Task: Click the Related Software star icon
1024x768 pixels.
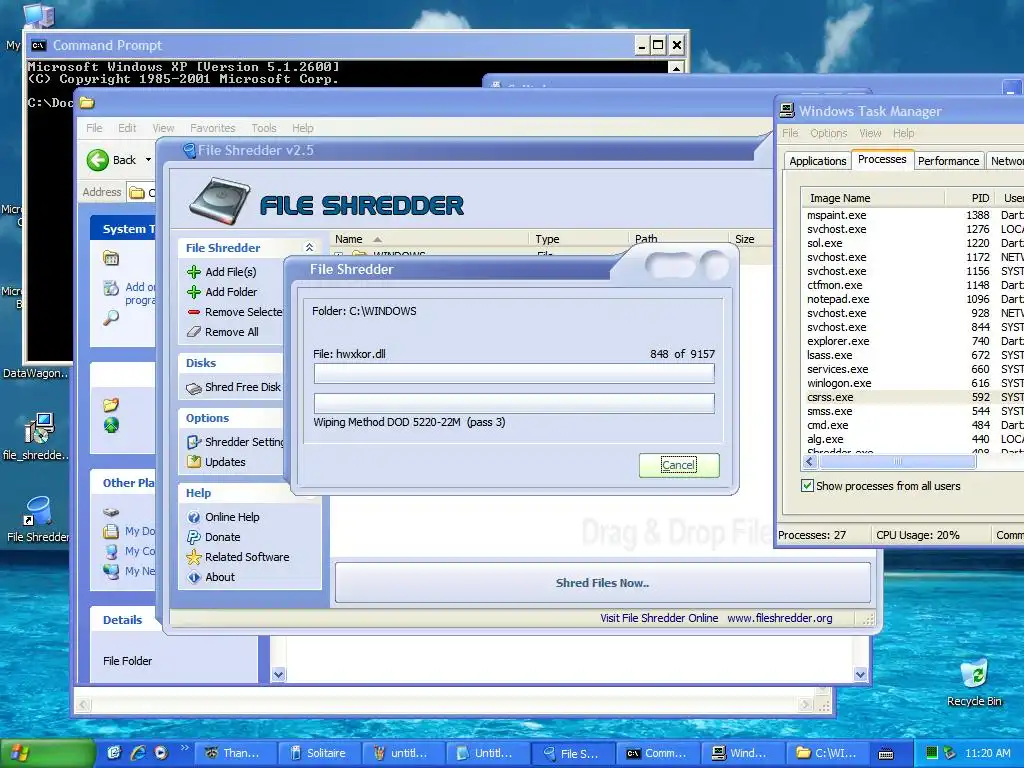Action: coord(194,557)
